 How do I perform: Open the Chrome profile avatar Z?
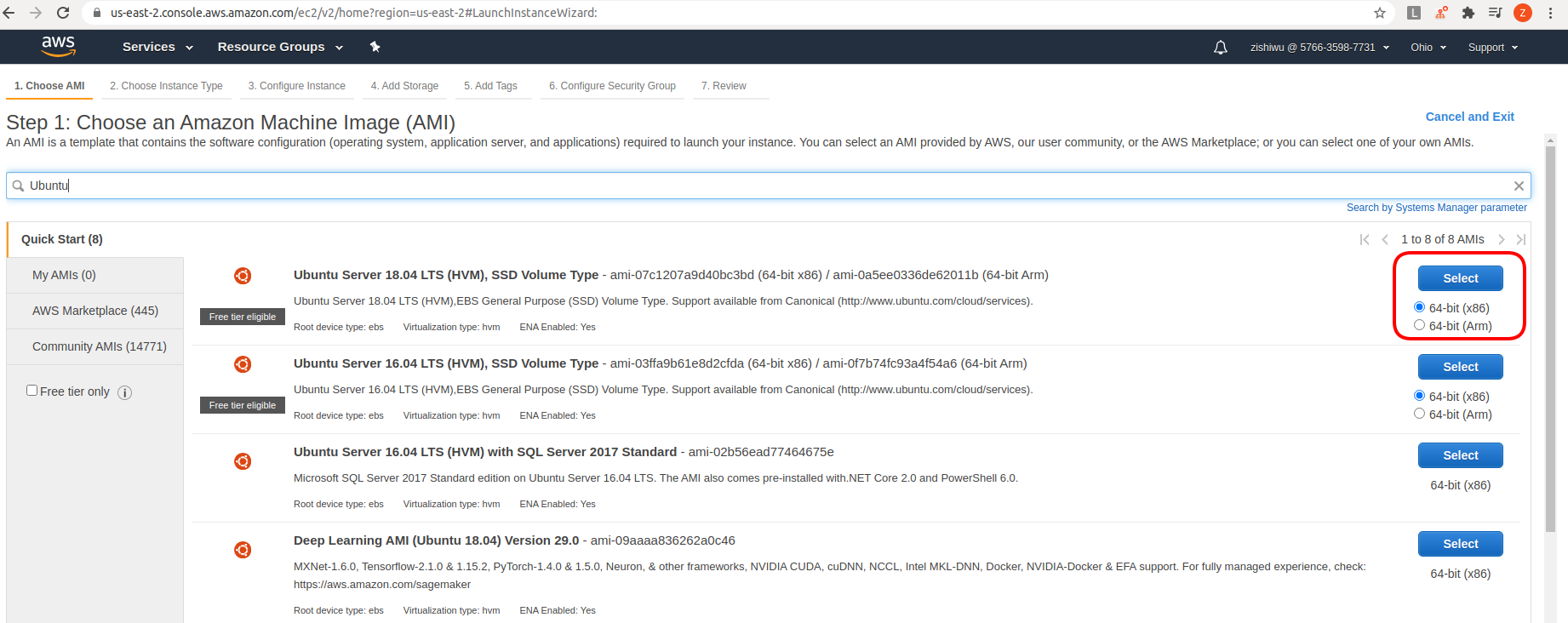point(1523,13)
